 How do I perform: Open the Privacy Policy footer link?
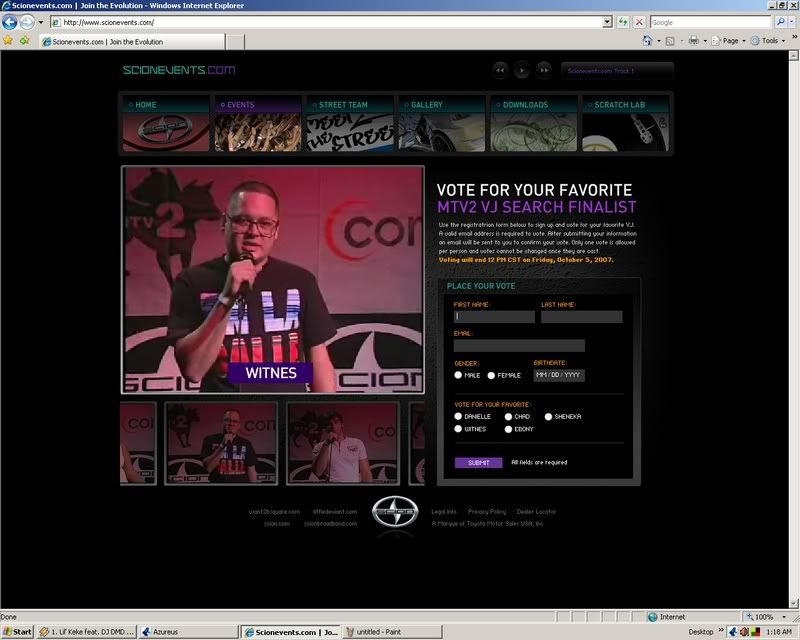[x=487, y=511]
